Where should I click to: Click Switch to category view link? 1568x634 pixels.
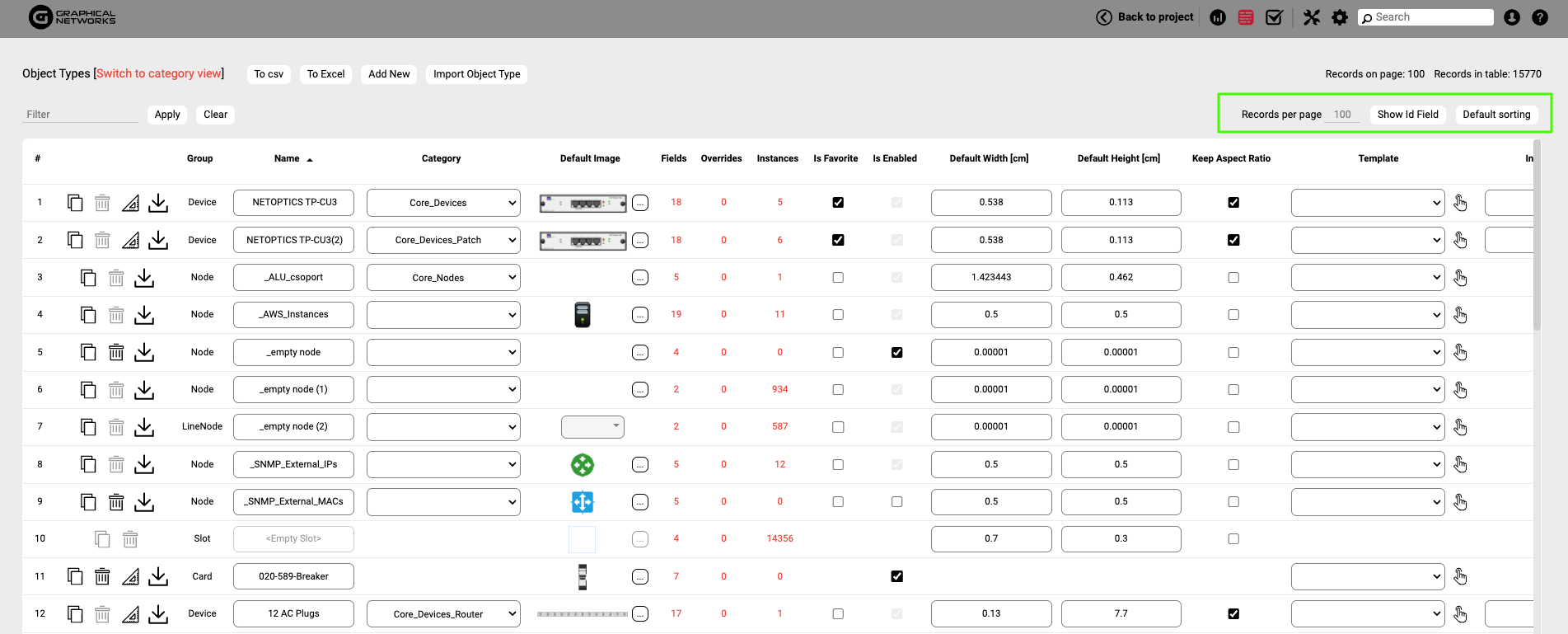(x=158, y=73)
